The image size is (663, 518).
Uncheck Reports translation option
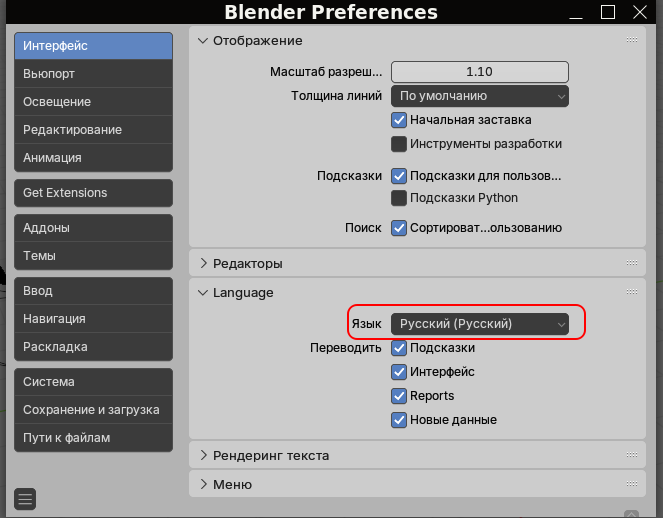399,396
